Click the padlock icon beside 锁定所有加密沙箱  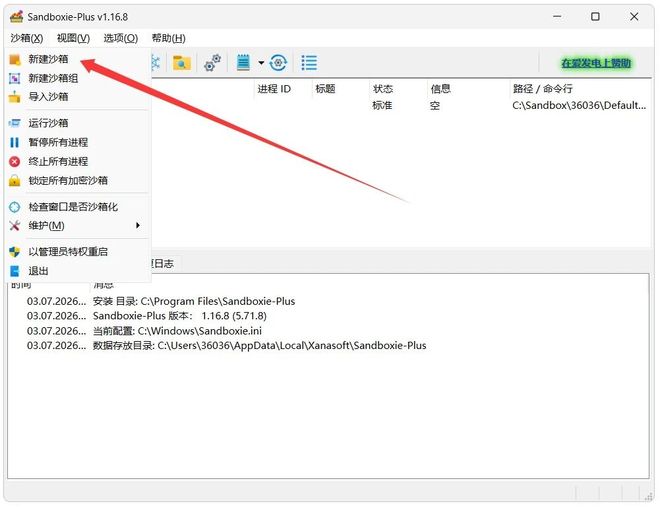click(15, 181)
